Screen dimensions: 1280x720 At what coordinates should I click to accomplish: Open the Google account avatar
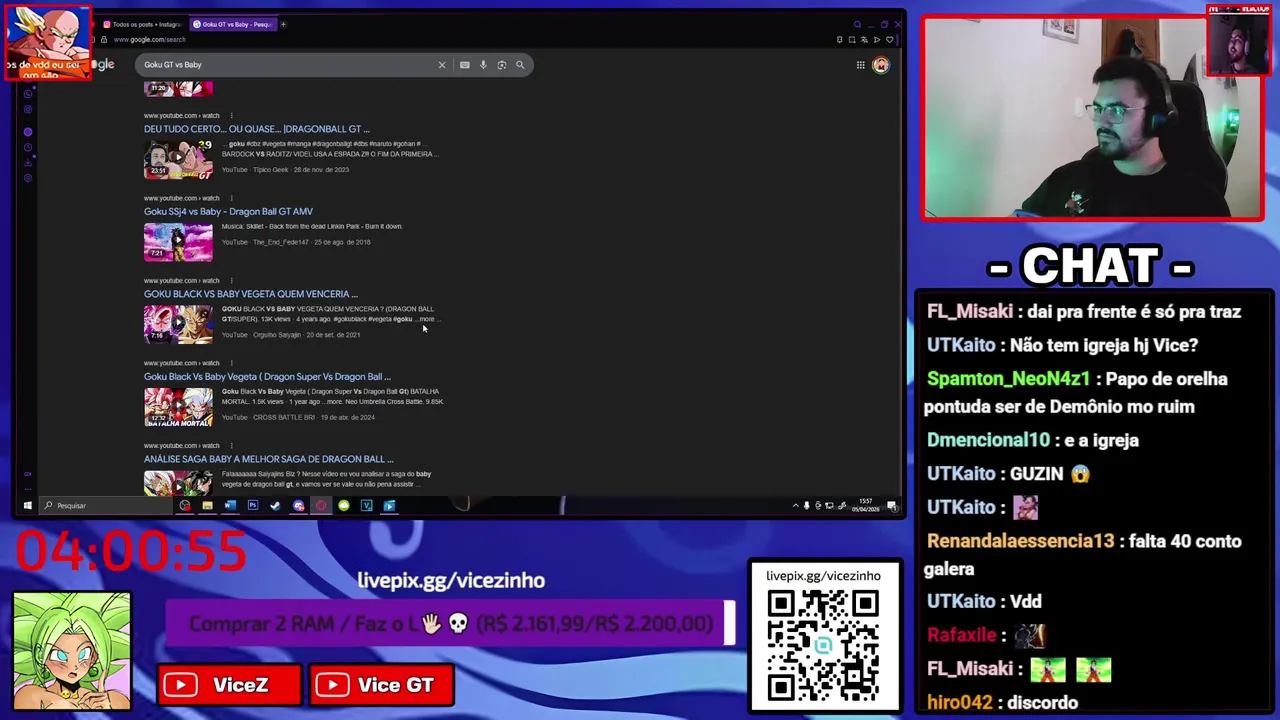(880, 65)
